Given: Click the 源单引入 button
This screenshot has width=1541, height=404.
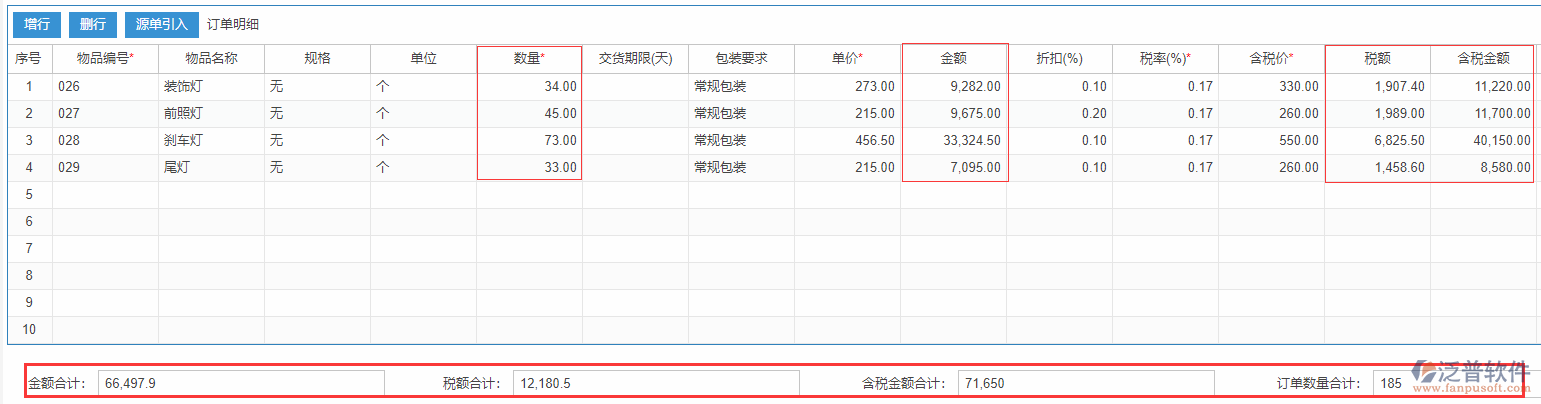Looking at the screenshot, I should [162, 24].
